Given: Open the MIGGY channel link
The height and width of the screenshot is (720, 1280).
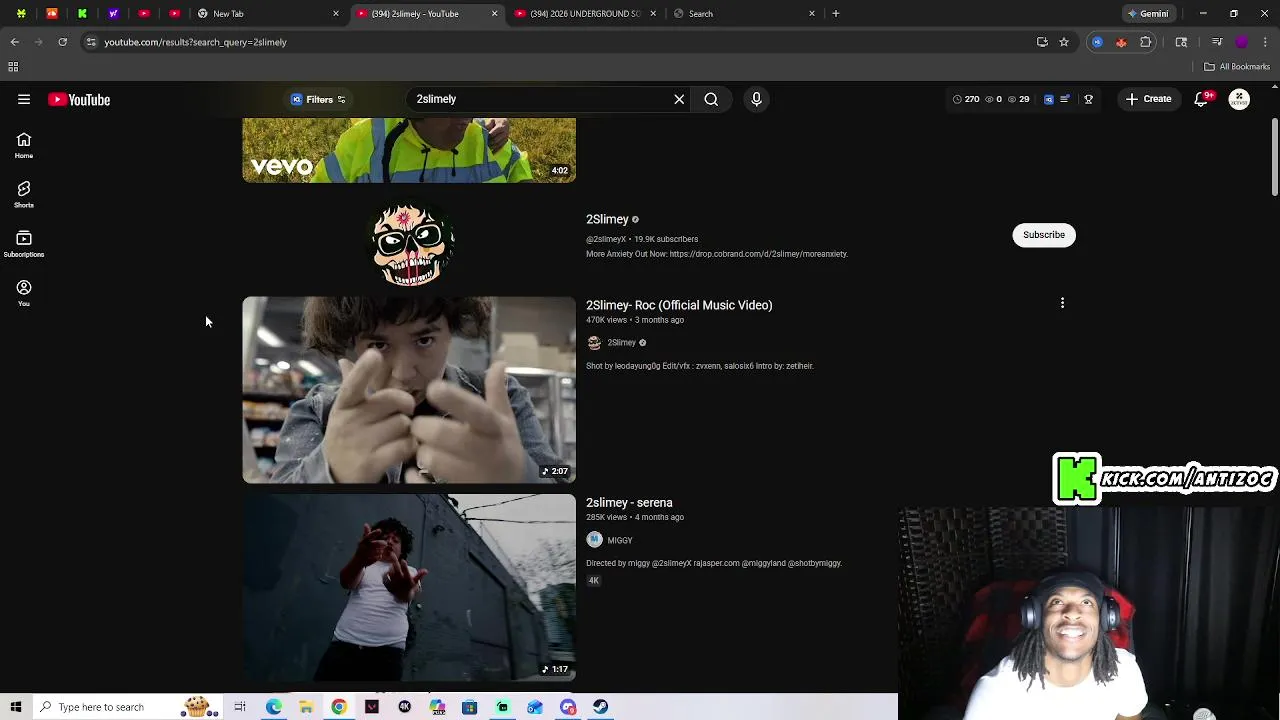Looking at the screenshot, I should [620, 540].
